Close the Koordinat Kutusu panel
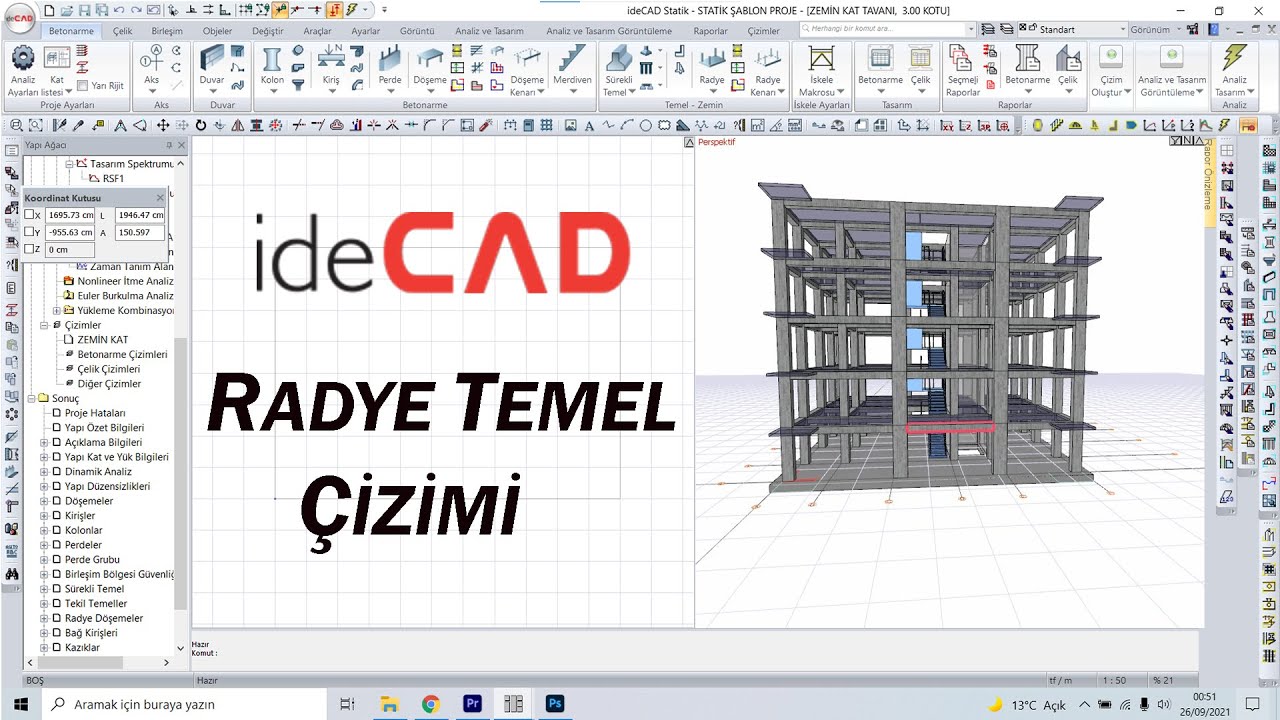This screenshot has height=720, width=1280. click(160, 198)
